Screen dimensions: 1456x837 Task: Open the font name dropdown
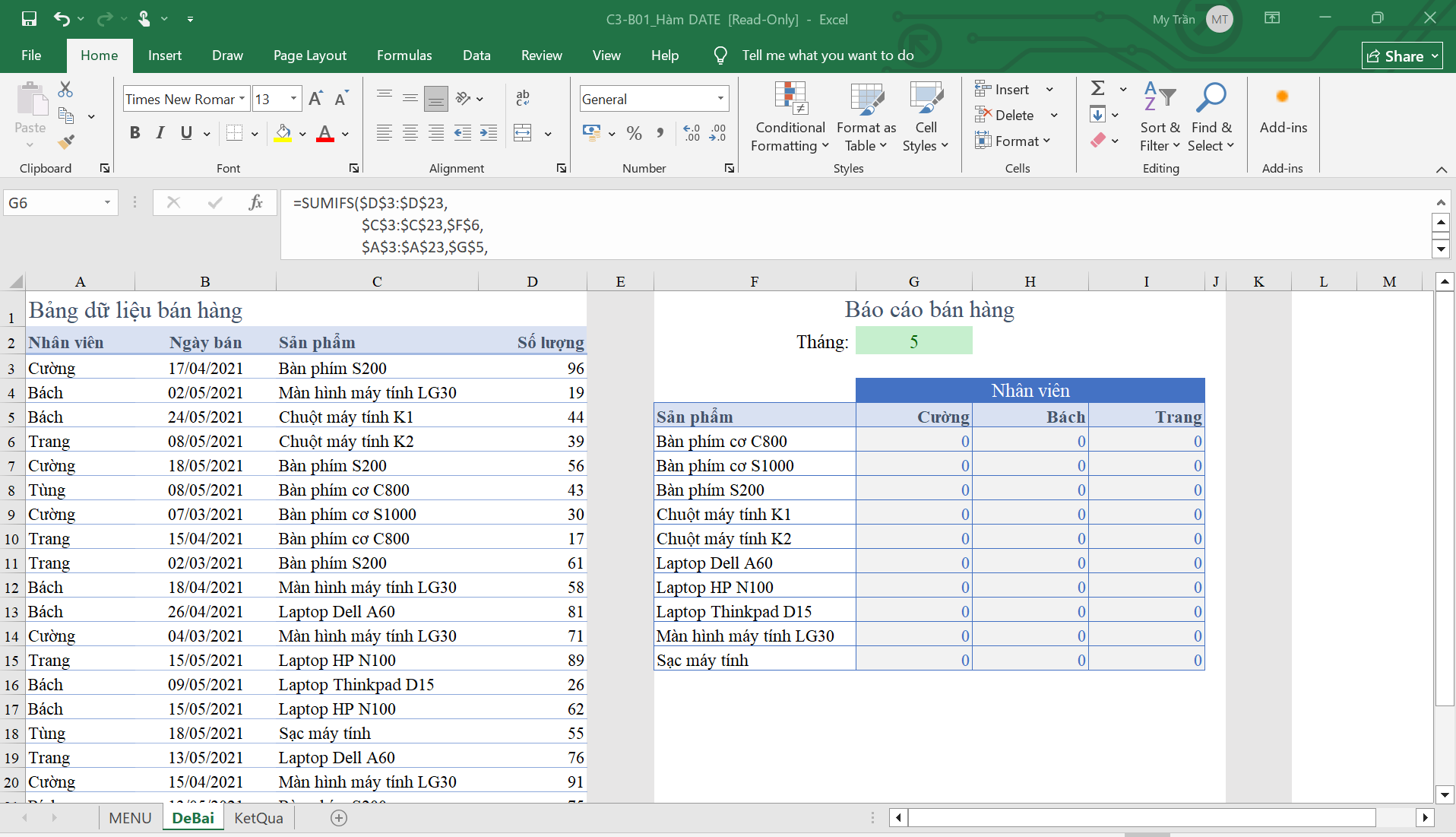(242, 99)
